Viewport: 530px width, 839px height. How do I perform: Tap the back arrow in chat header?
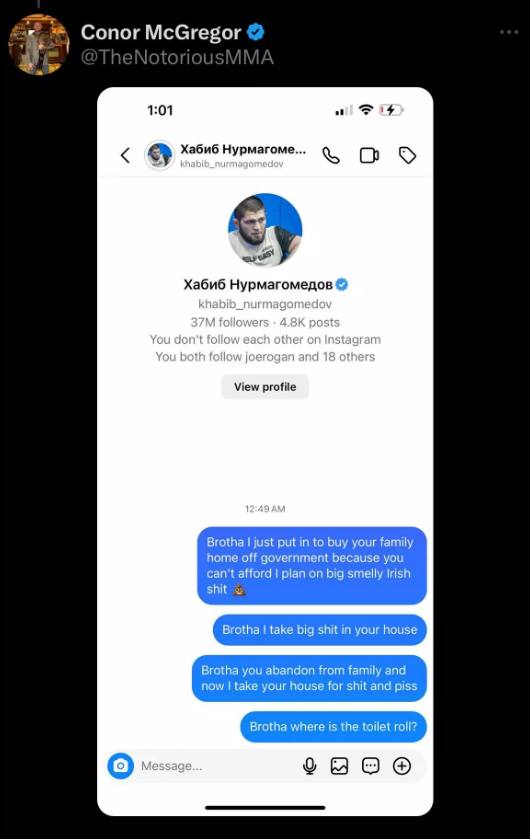[125, 156]
